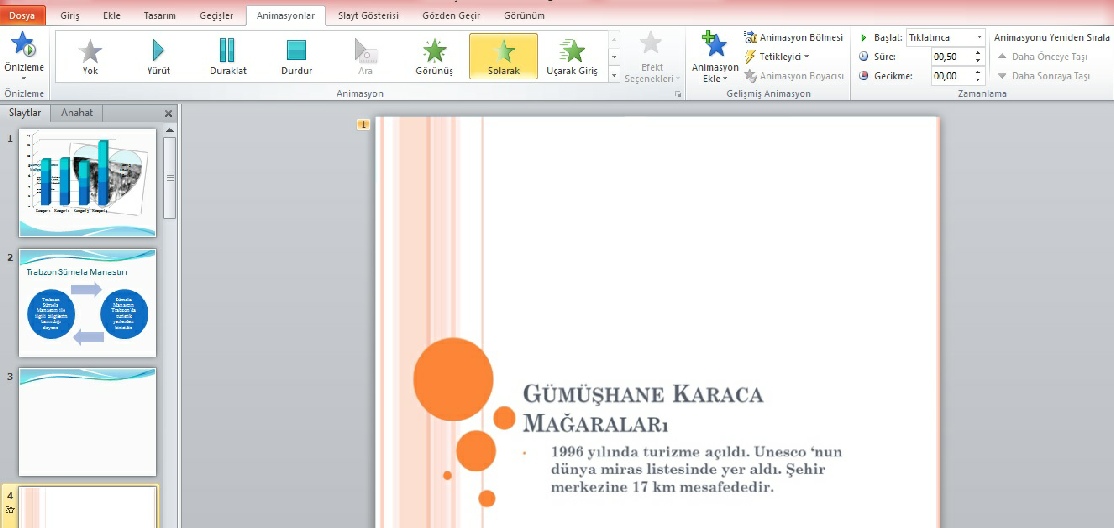The image size is (1114, 528).
Task: Select slide 1 thumbnail with chart
Action: coord(87,183)
